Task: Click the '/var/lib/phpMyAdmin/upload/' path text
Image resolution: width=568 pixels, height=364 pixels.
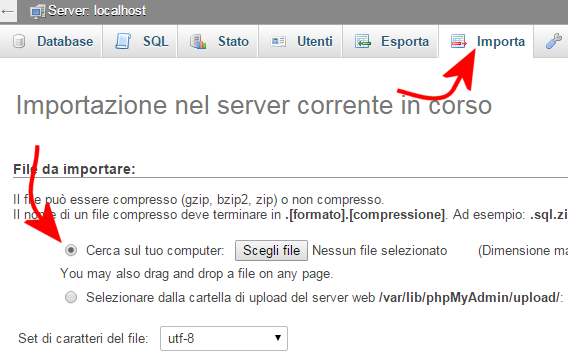Action: click(x=469, y=297)
